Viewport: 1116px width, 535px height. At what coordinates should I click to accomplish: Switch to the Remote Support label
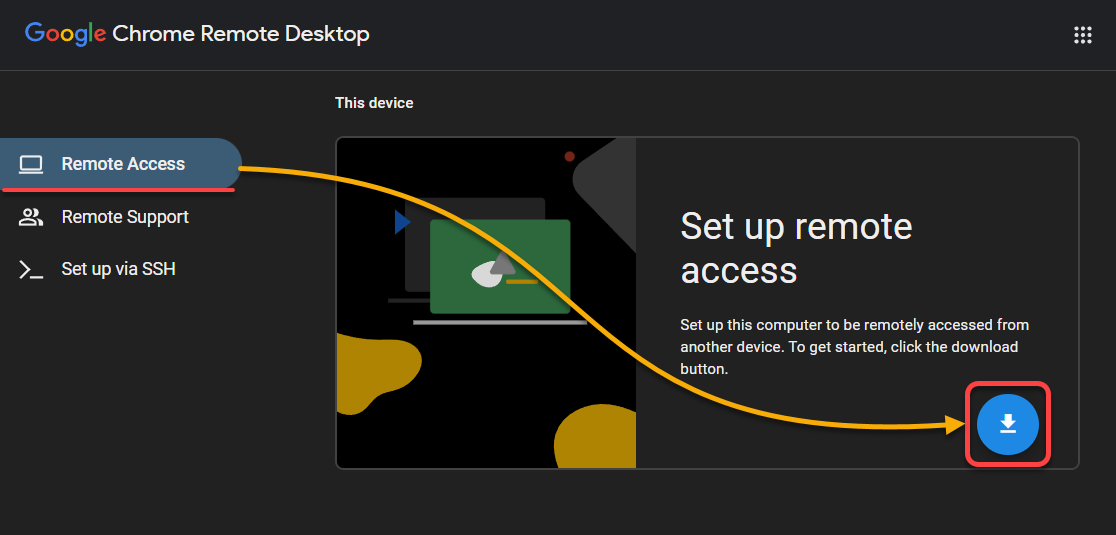tap(125, 217)
